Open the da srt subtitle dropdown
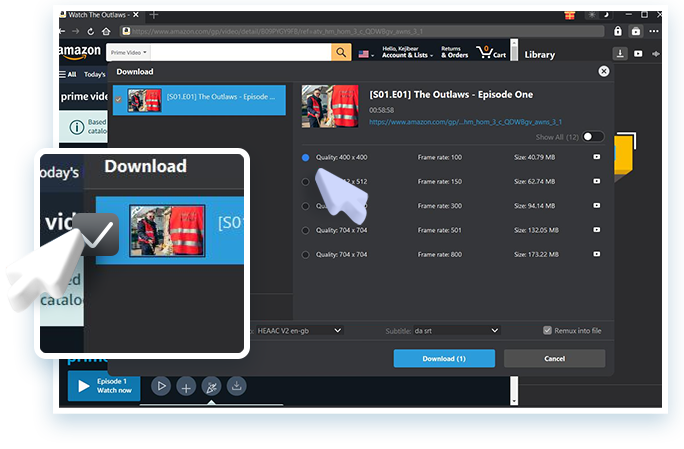 tap(456, 331)
